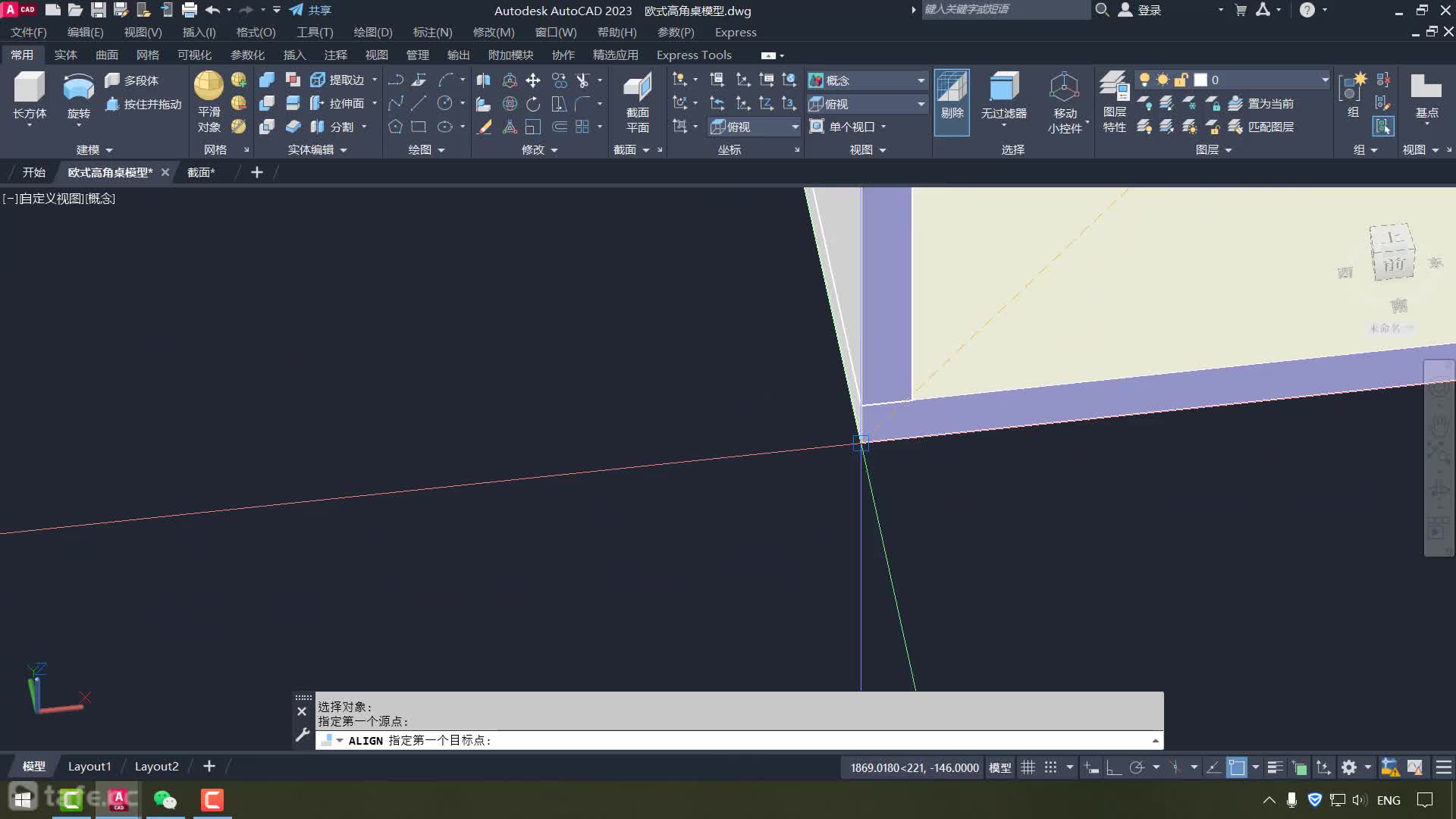Click the Move Gizmo (移动小控件) tool

tap(1065, 102)
